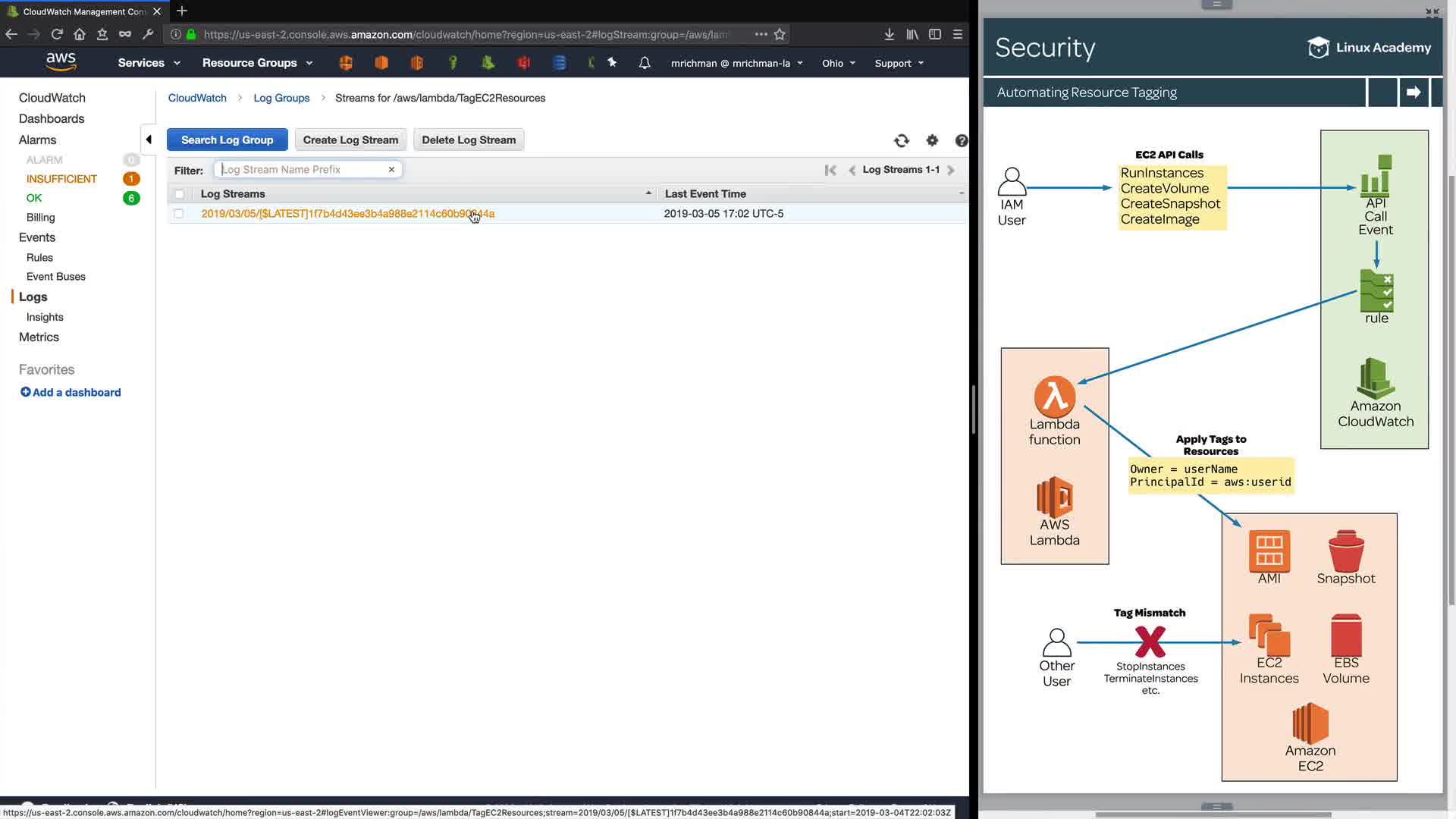
Task: Clear the filter field with X
Action: tap(391, 170)
